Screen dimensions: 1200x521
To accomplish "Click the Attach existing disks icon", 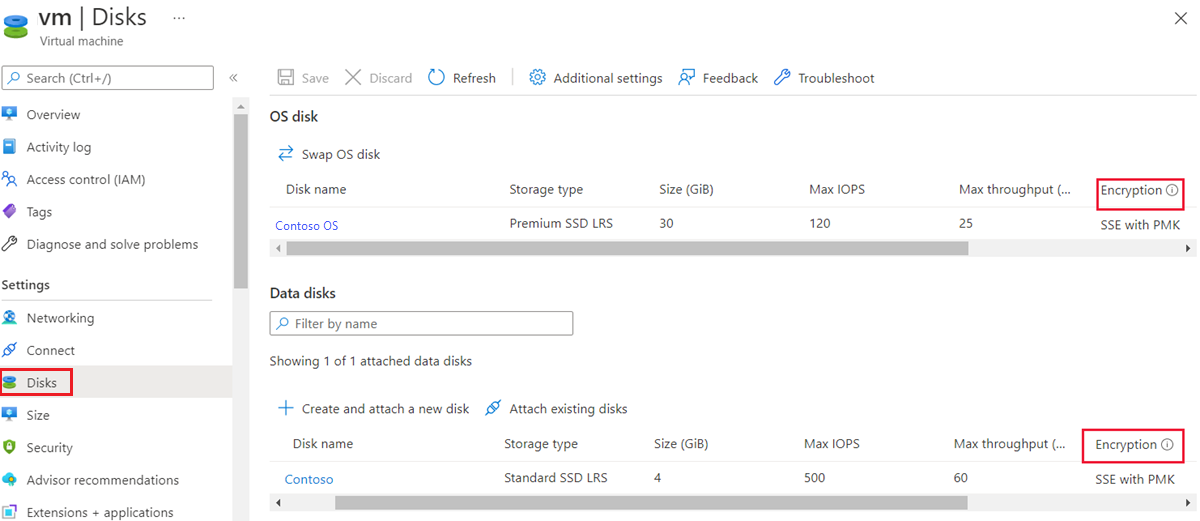I will click(493, 408).
